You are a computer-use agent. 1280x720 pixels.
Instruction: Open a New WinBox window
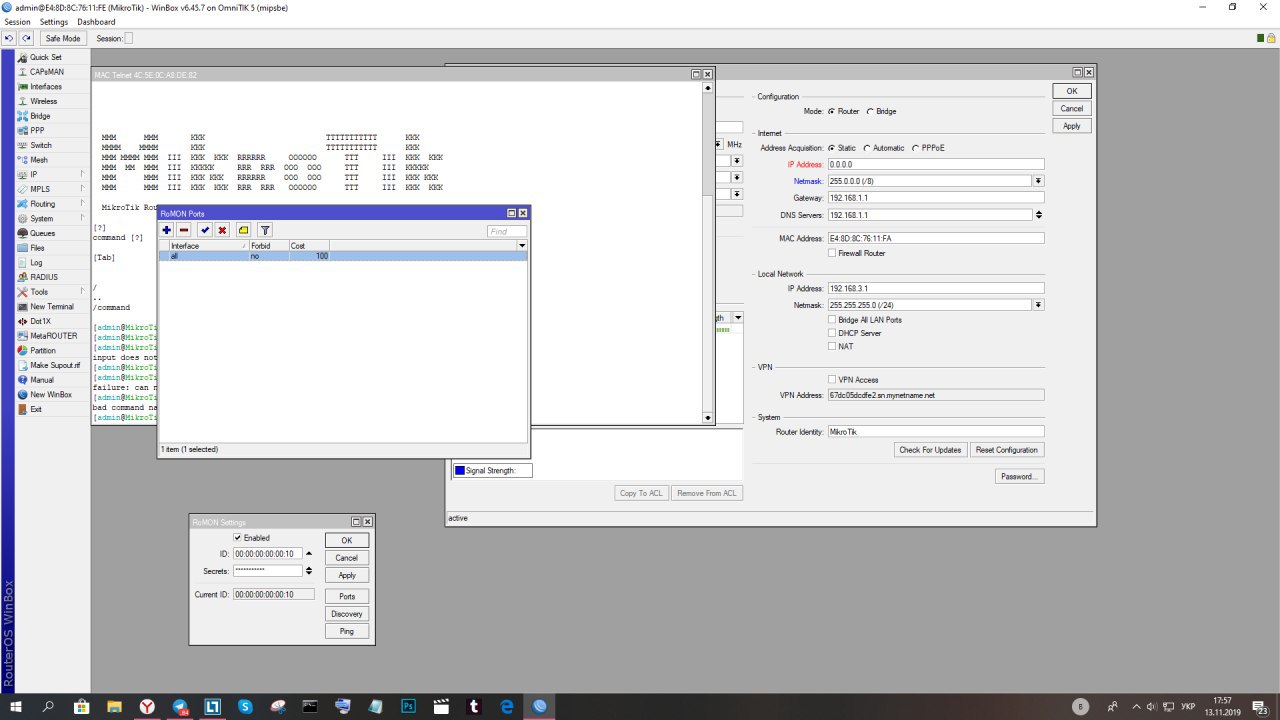click(x=51, y=395)
